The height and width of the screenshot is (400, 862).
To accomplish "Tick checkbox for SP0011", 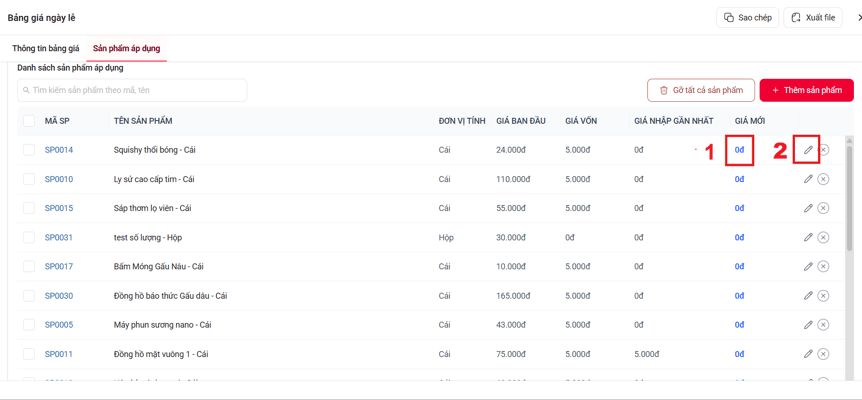I will [29, 354].
